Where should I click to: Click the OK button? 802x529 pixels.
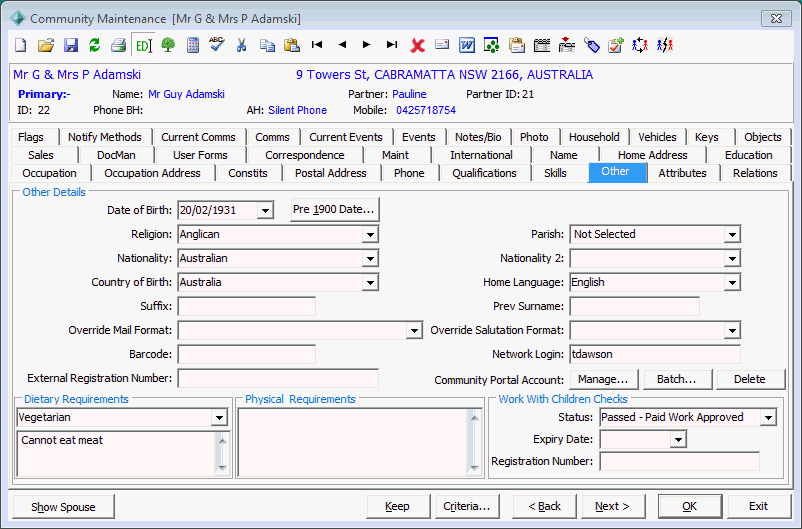(689, 506)
